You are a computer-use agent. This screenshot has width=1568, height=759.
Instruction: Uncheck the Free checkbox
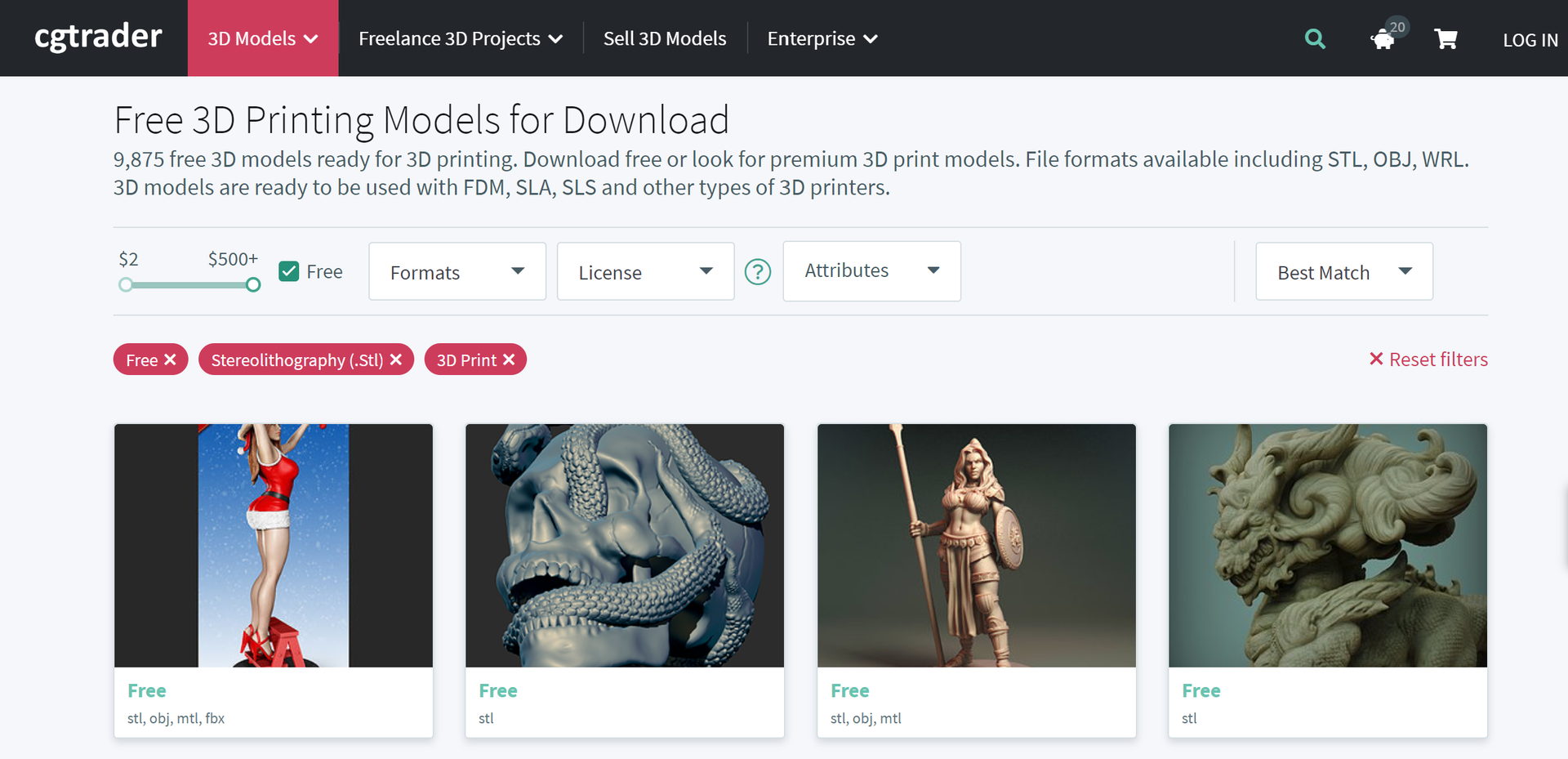pyautogui.click(x=288, y=271)
